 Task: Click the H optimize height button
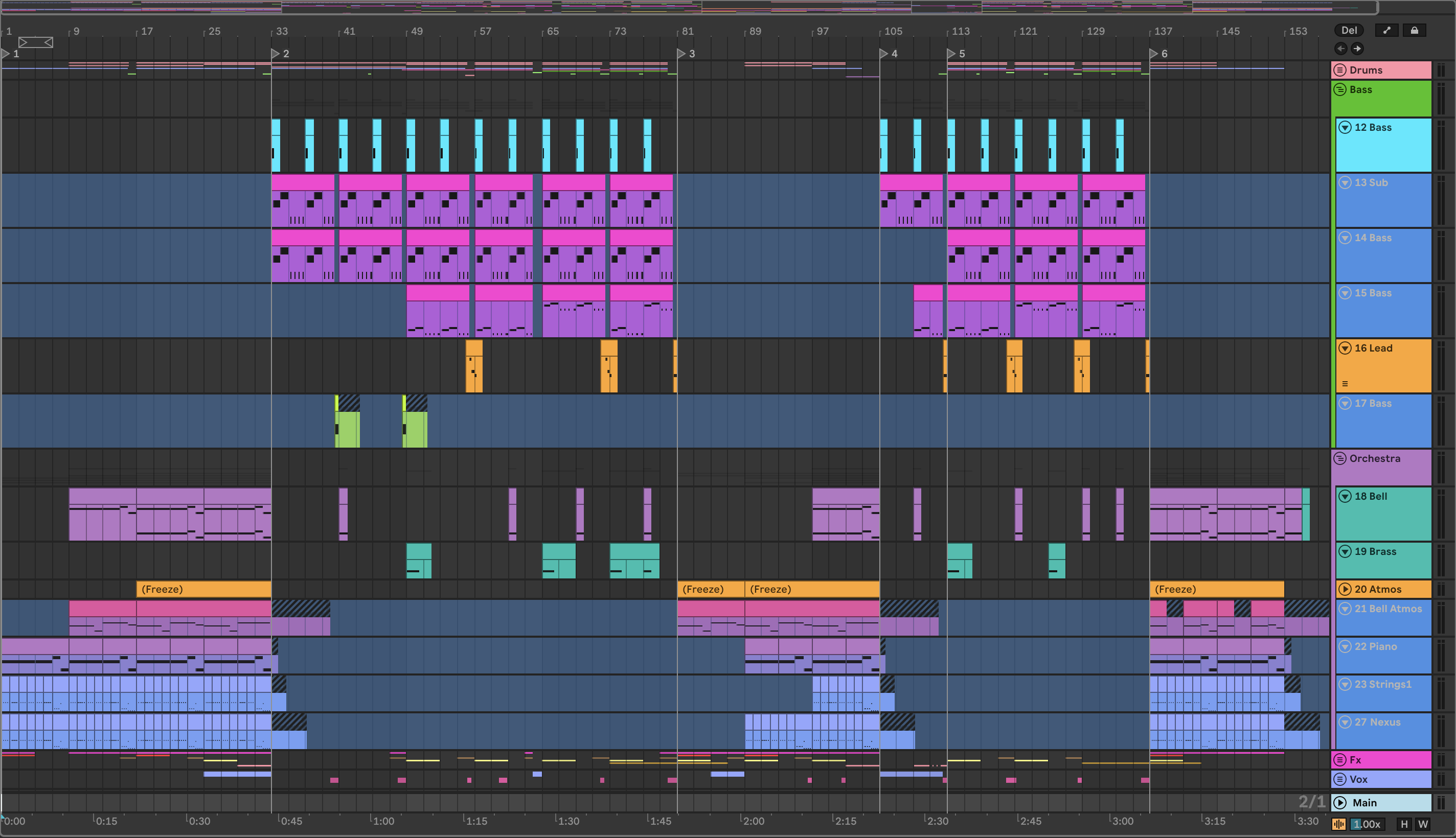point(1404,824)
